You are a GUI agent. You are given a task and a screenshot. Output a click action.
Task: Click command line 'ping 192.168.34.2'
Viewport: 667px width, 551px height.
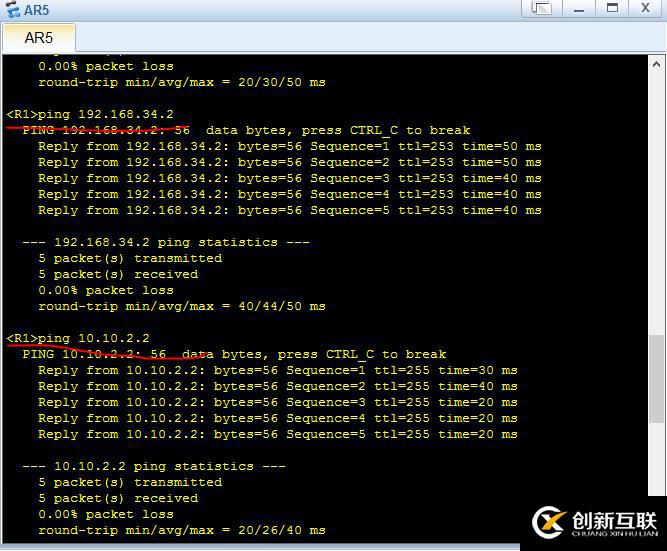[x=90, y=114]
